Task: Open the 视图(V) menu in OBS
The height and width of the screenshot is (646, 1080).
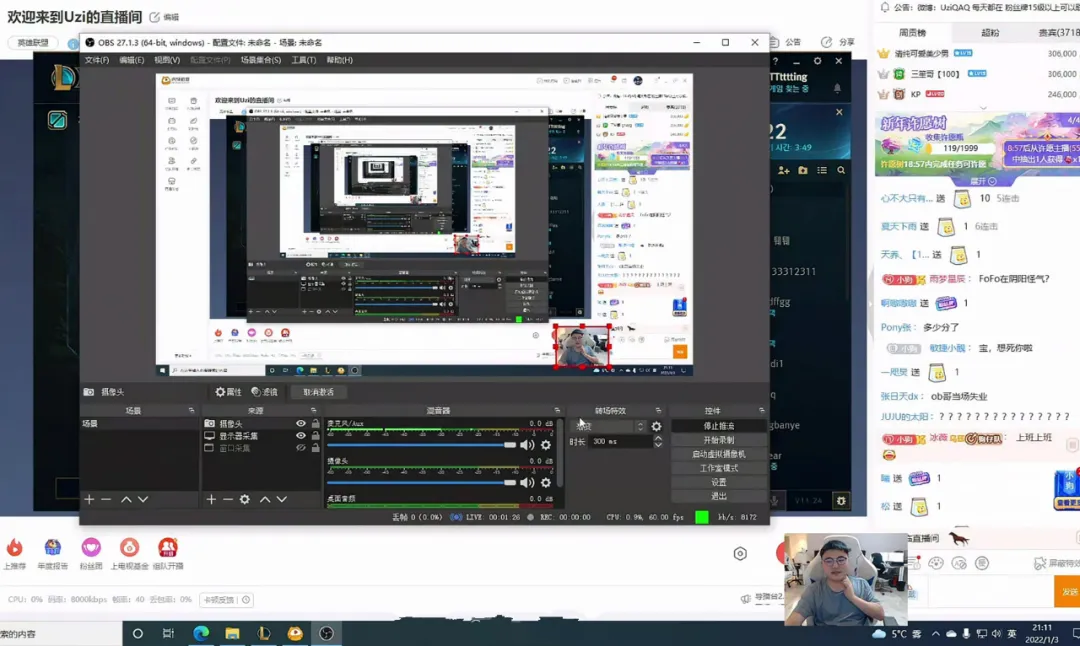Action: point(167,60)
